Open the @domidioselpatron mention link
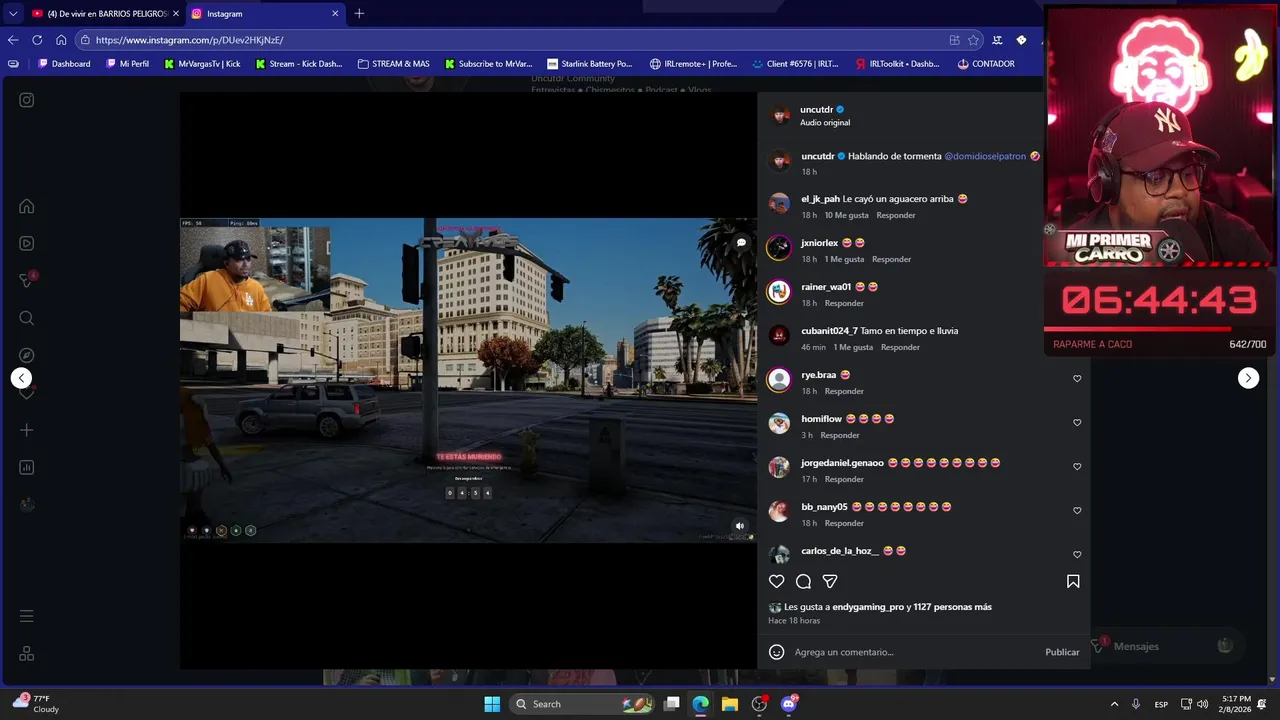The width and height of the screenshot is (1280, 720). tap(985, 156)
